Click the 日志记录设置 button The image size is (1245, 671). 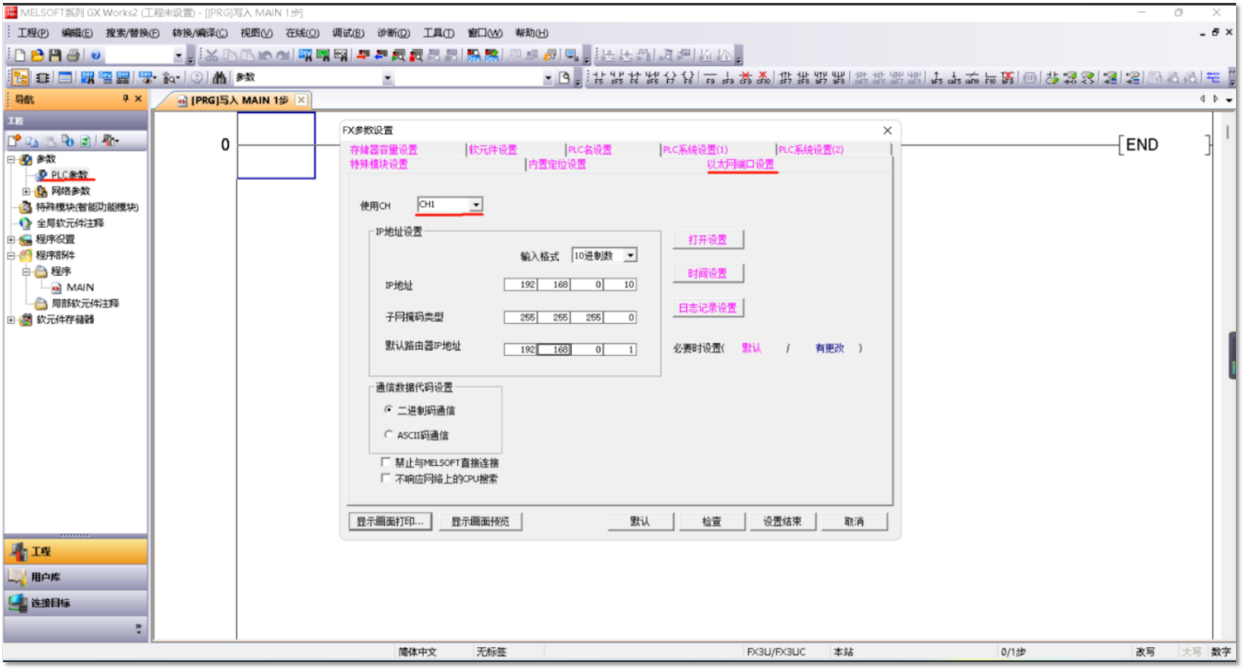click(x=708, y=308)
